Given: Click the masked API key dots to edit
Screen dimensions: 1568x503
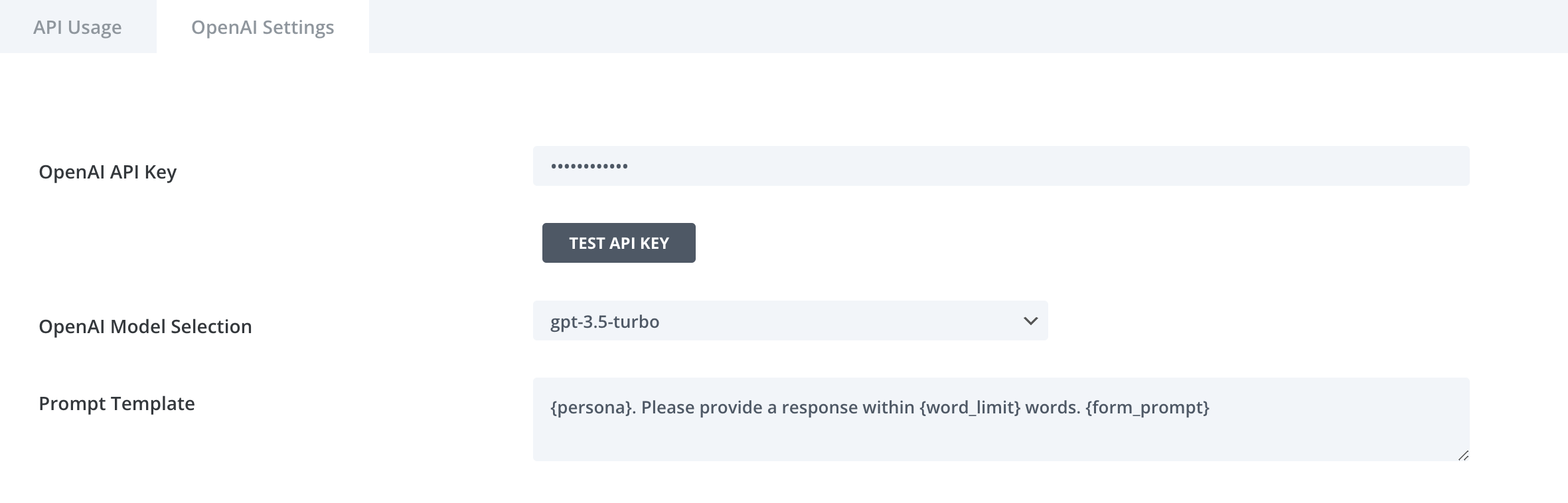Looking at the screenshot, I should click(588, 167).
